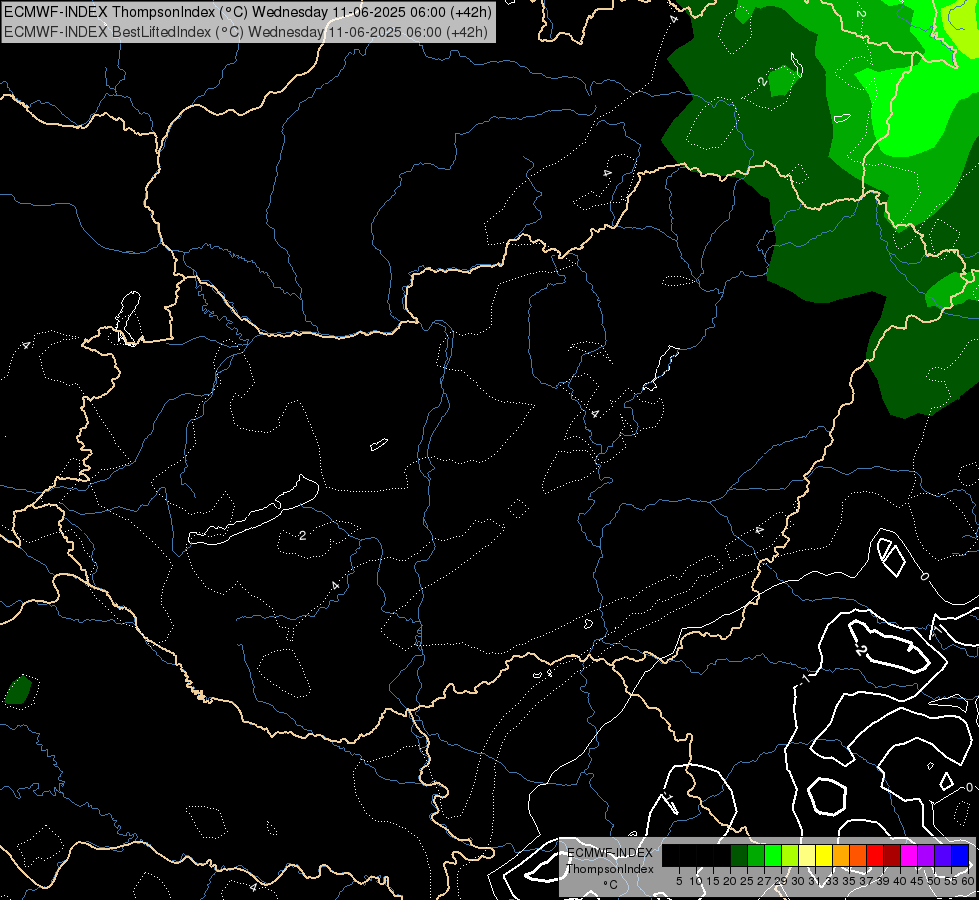This screenshot has height=900, width=979.
Task: Select the dark green 20–25 legend swatch
Action: [739, 855]
